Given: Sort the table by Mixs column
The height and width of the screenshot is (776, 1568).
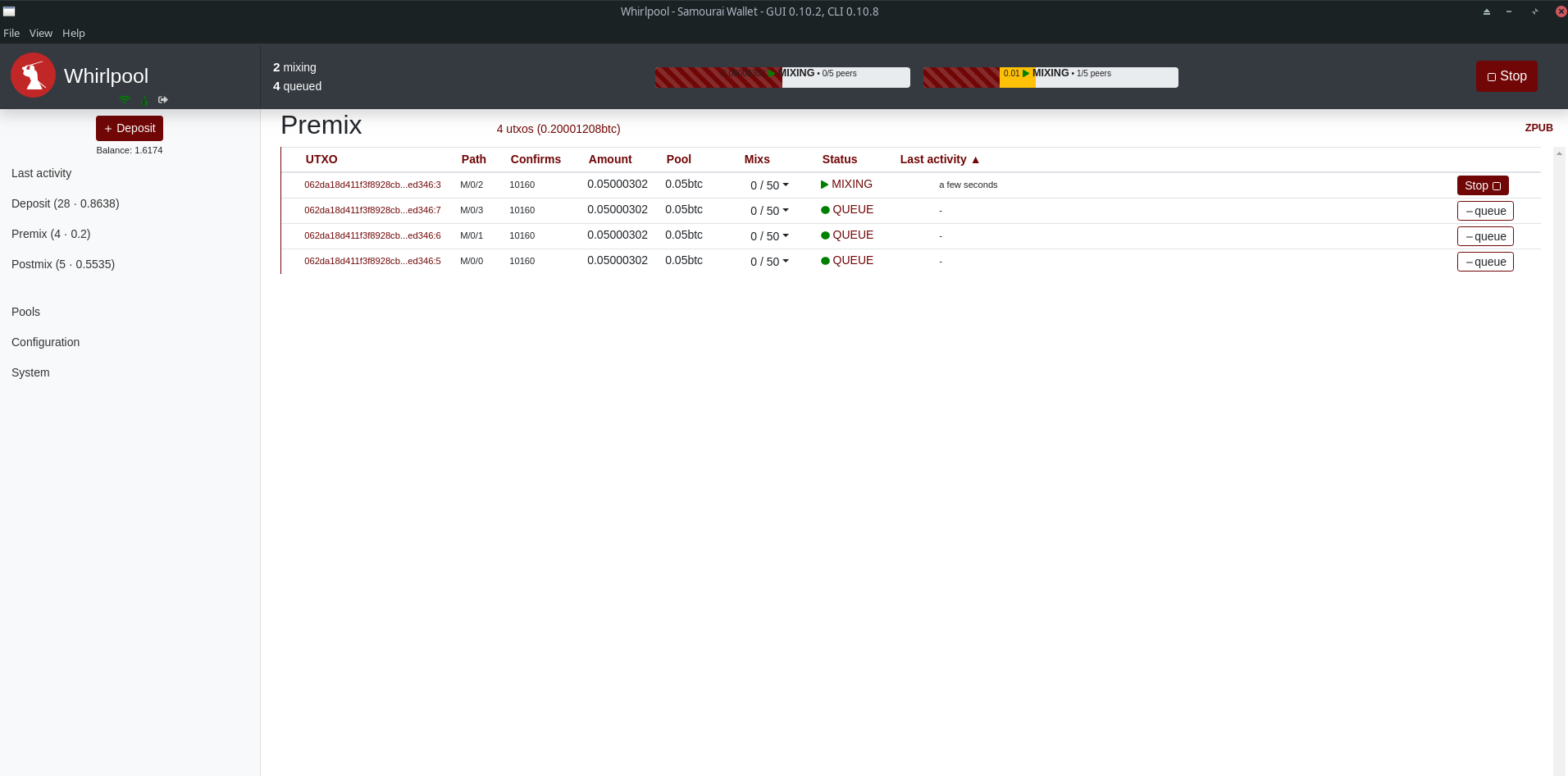Looking at the screenshot, I should click(757, 159).
